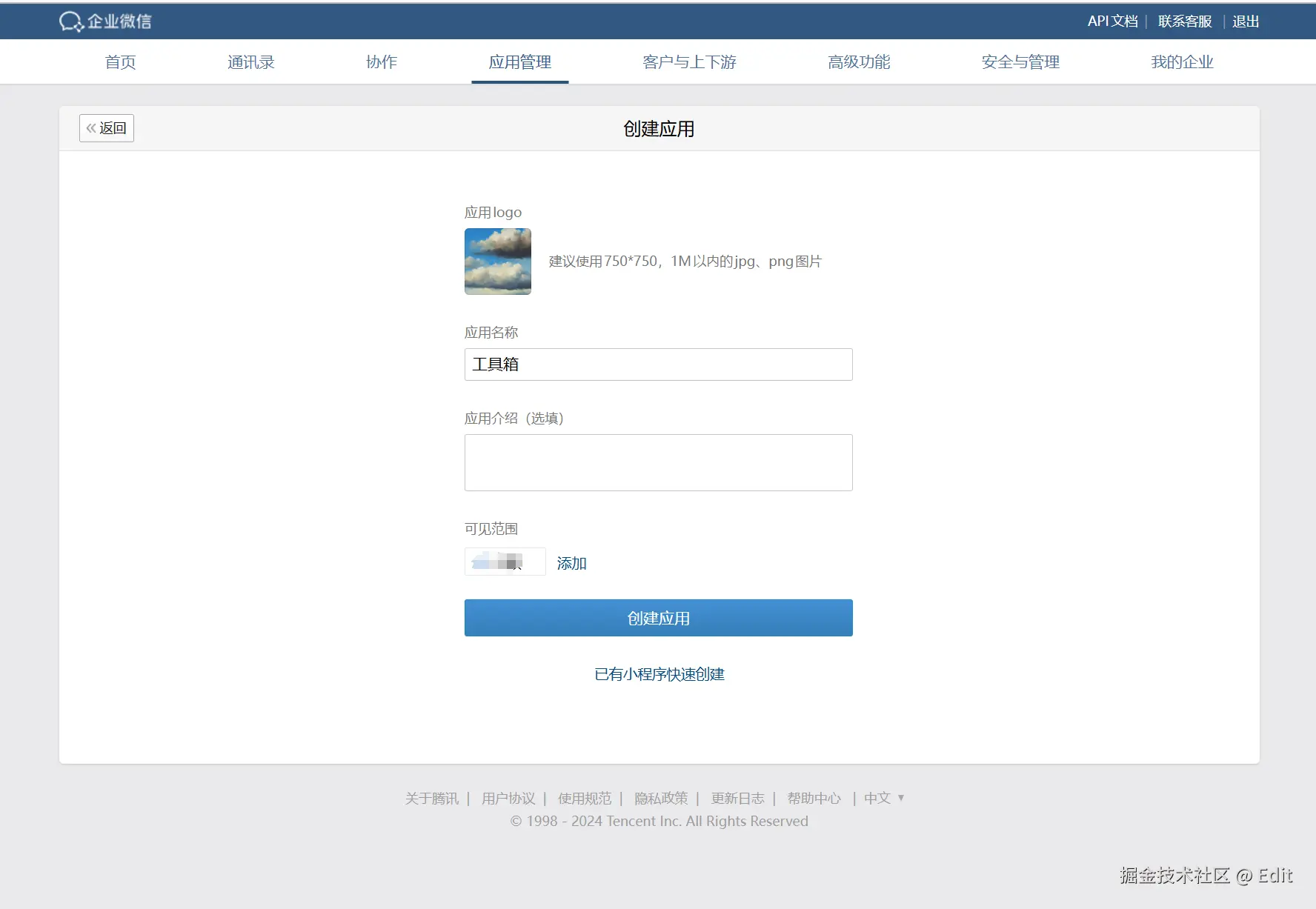Screen dimensions: 1316x909
Task: Click the 应用名称 input showing 工具箱
Action: pyautogui.click(x=658, y=364)
